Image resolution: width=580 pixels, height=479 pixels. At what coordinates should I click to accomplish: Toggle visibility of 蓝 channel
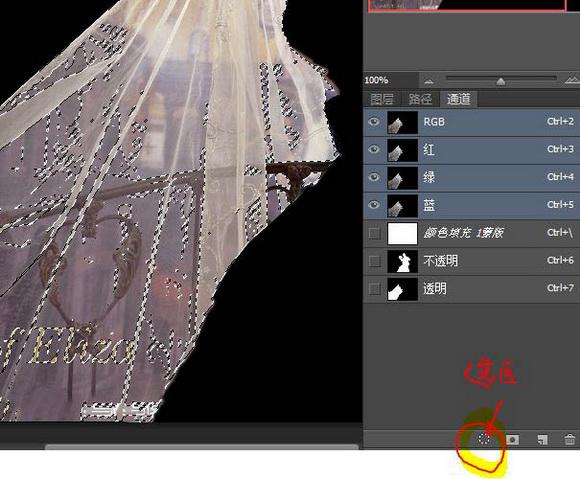click(374, 205)
